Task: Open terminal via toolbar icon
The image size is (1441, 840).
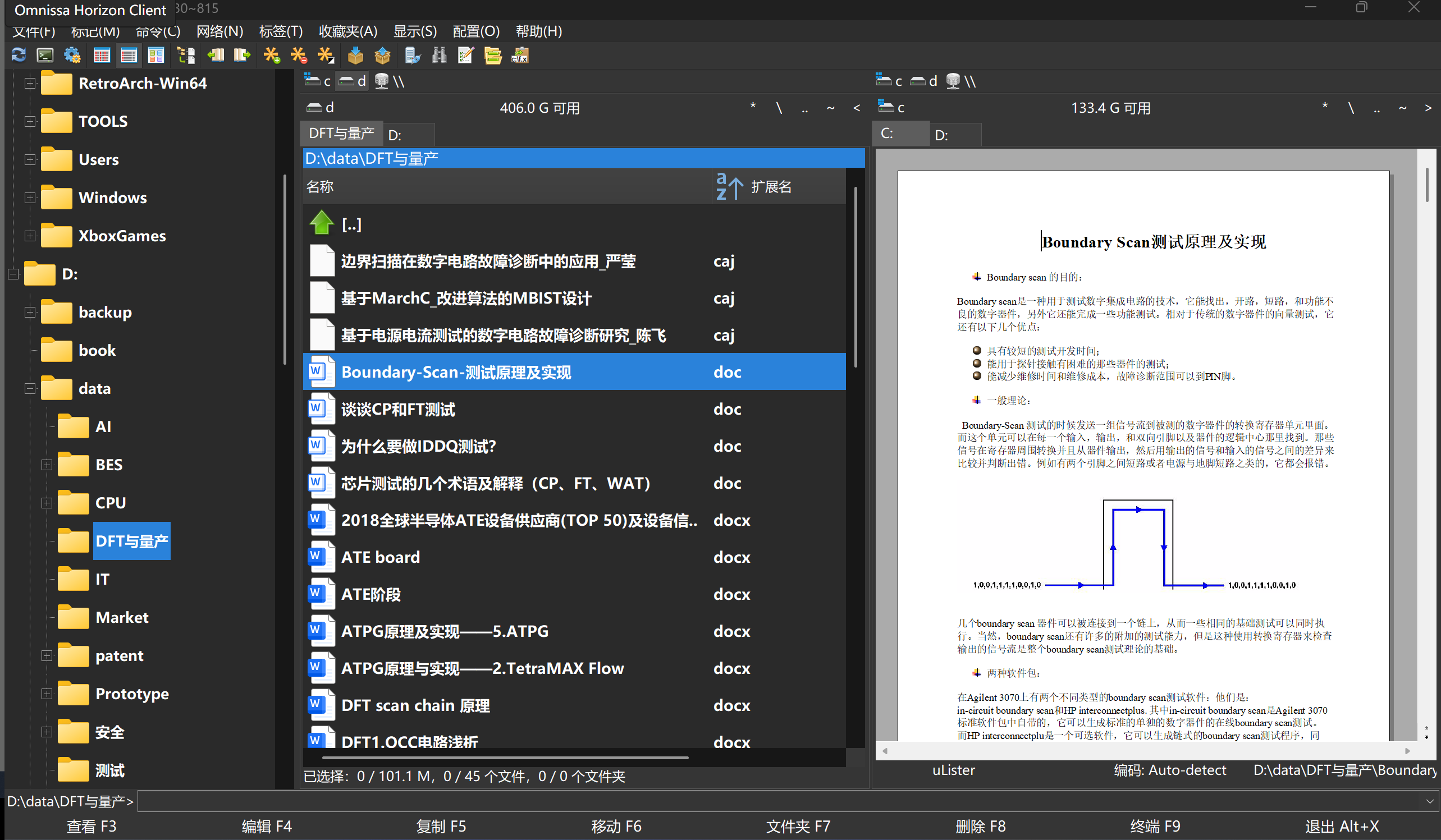Action: (x=44, y=56)
